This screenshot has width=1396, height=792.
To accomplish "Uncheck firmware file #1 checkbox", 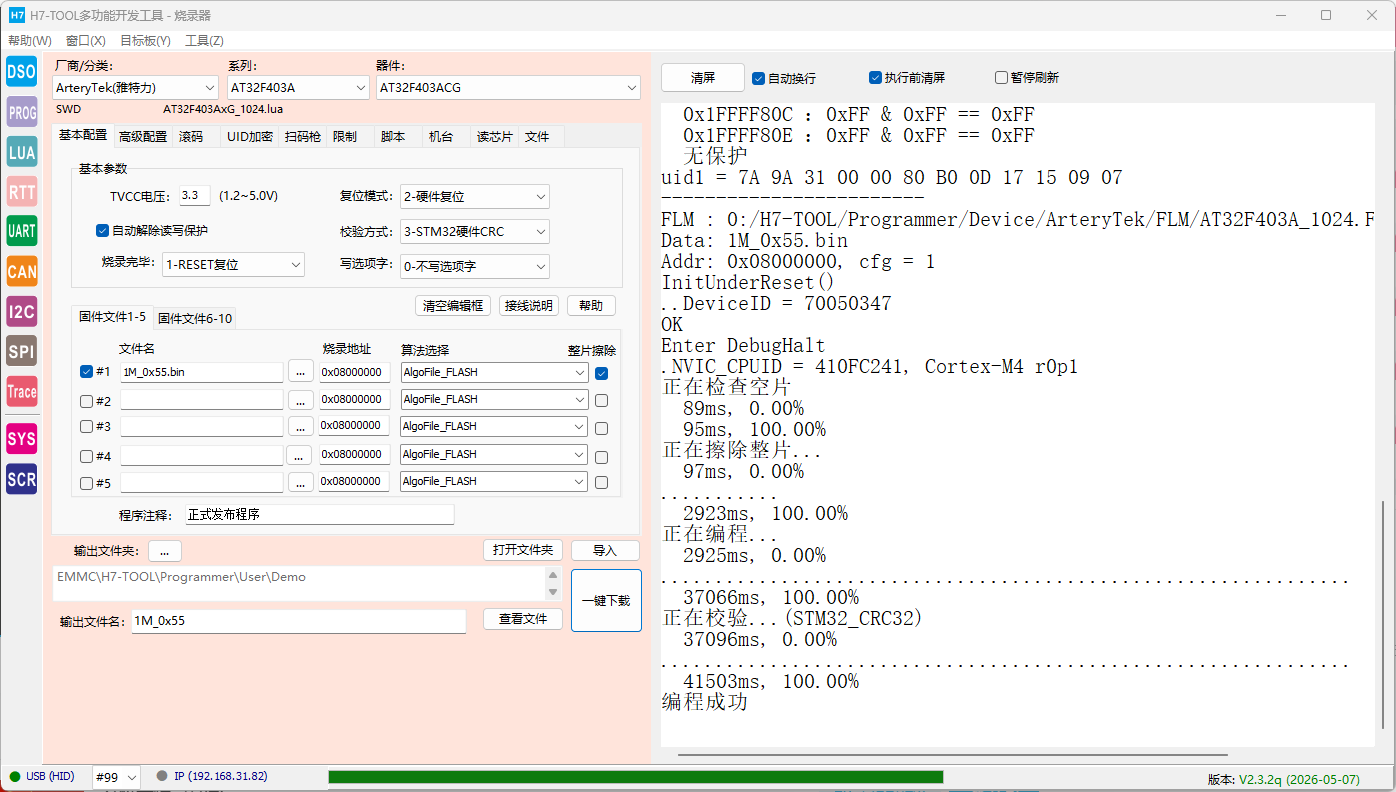I will tap(86, 372).
